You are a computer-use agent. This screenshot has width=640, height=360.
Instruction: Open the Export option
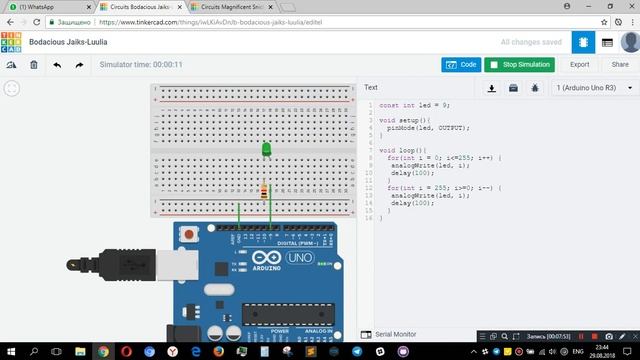point(579,65)
